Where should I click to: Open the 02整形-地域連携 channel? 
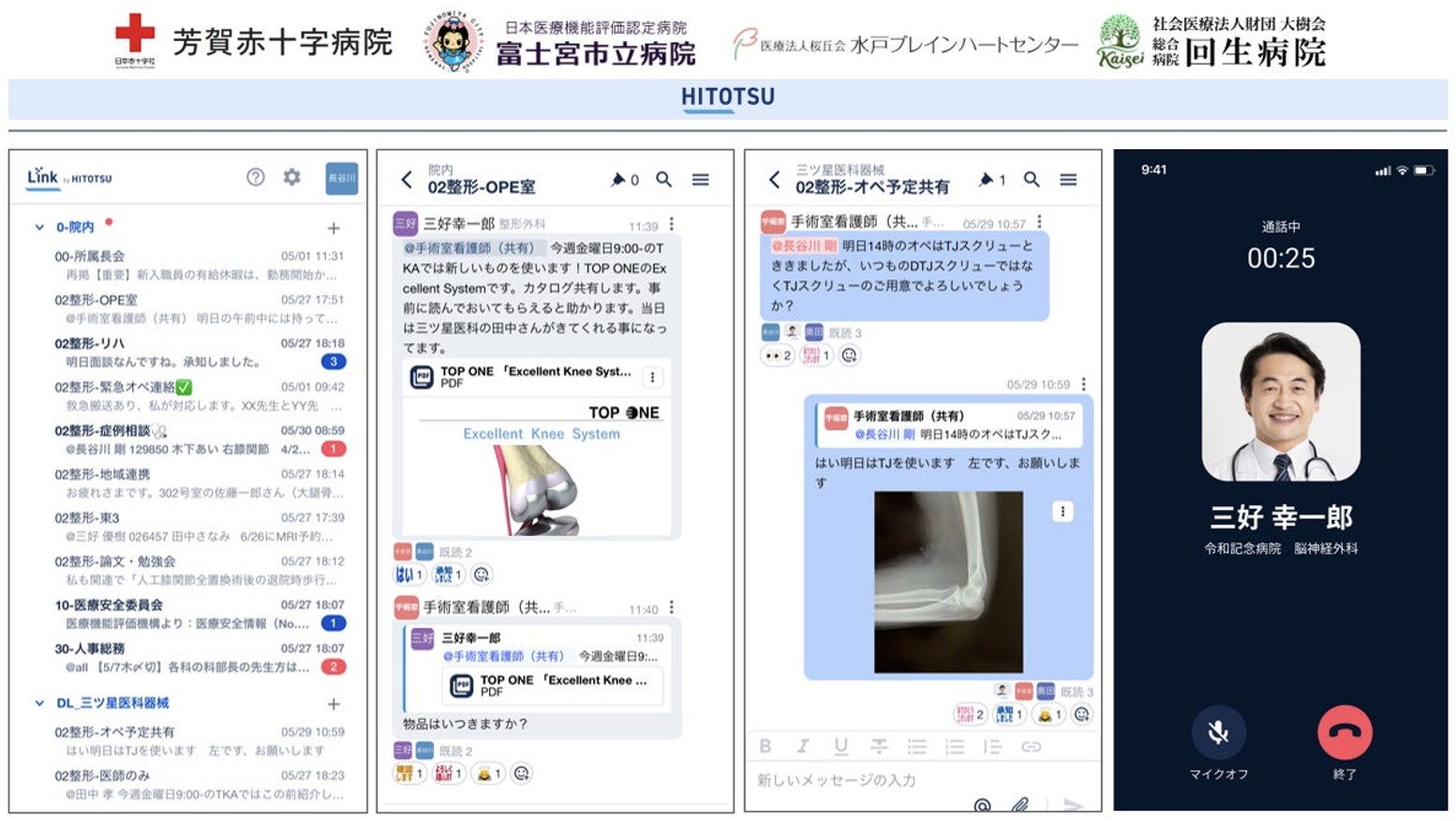[x=199, y=484]
